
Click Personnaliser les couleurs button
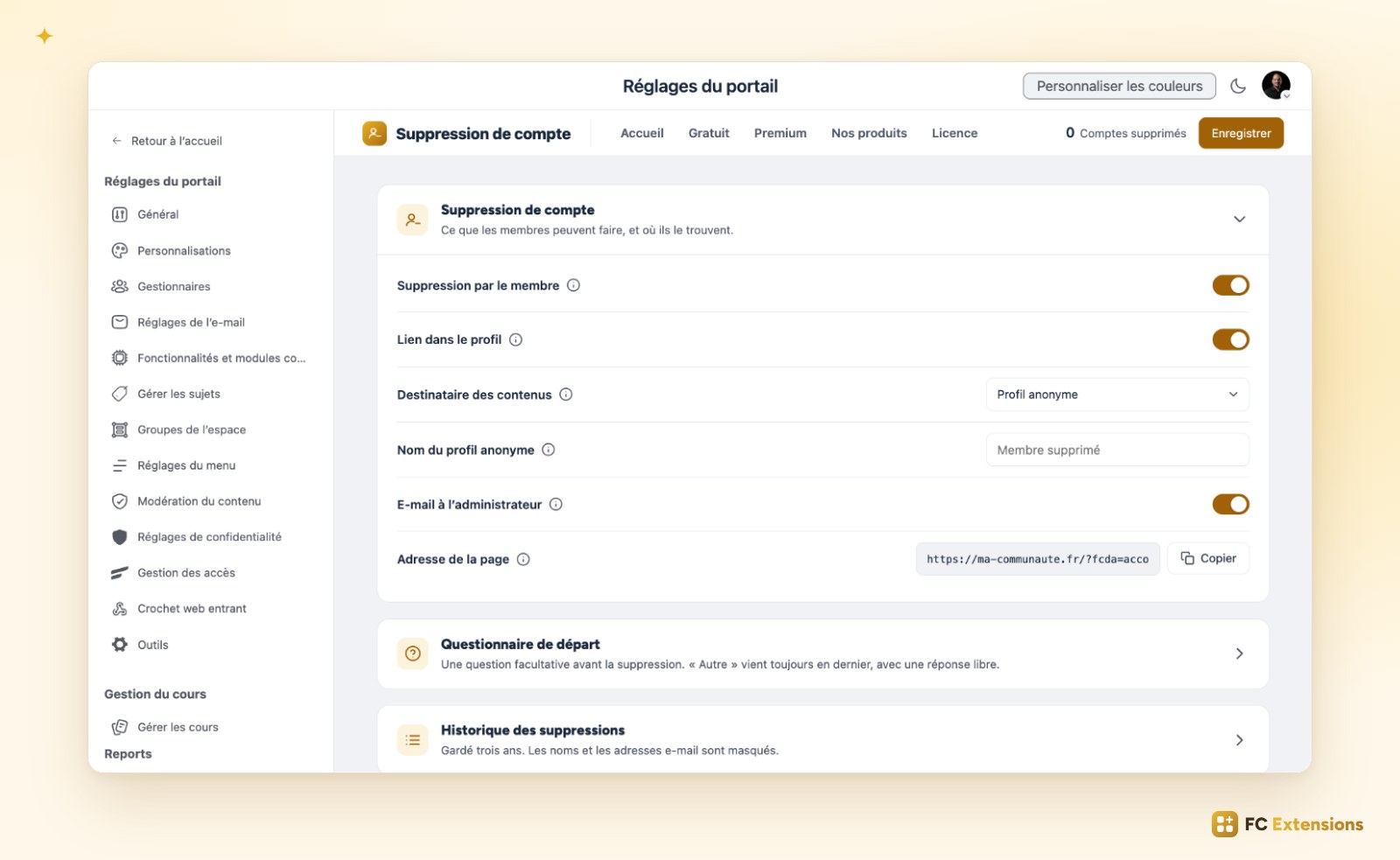[1119, 86]
